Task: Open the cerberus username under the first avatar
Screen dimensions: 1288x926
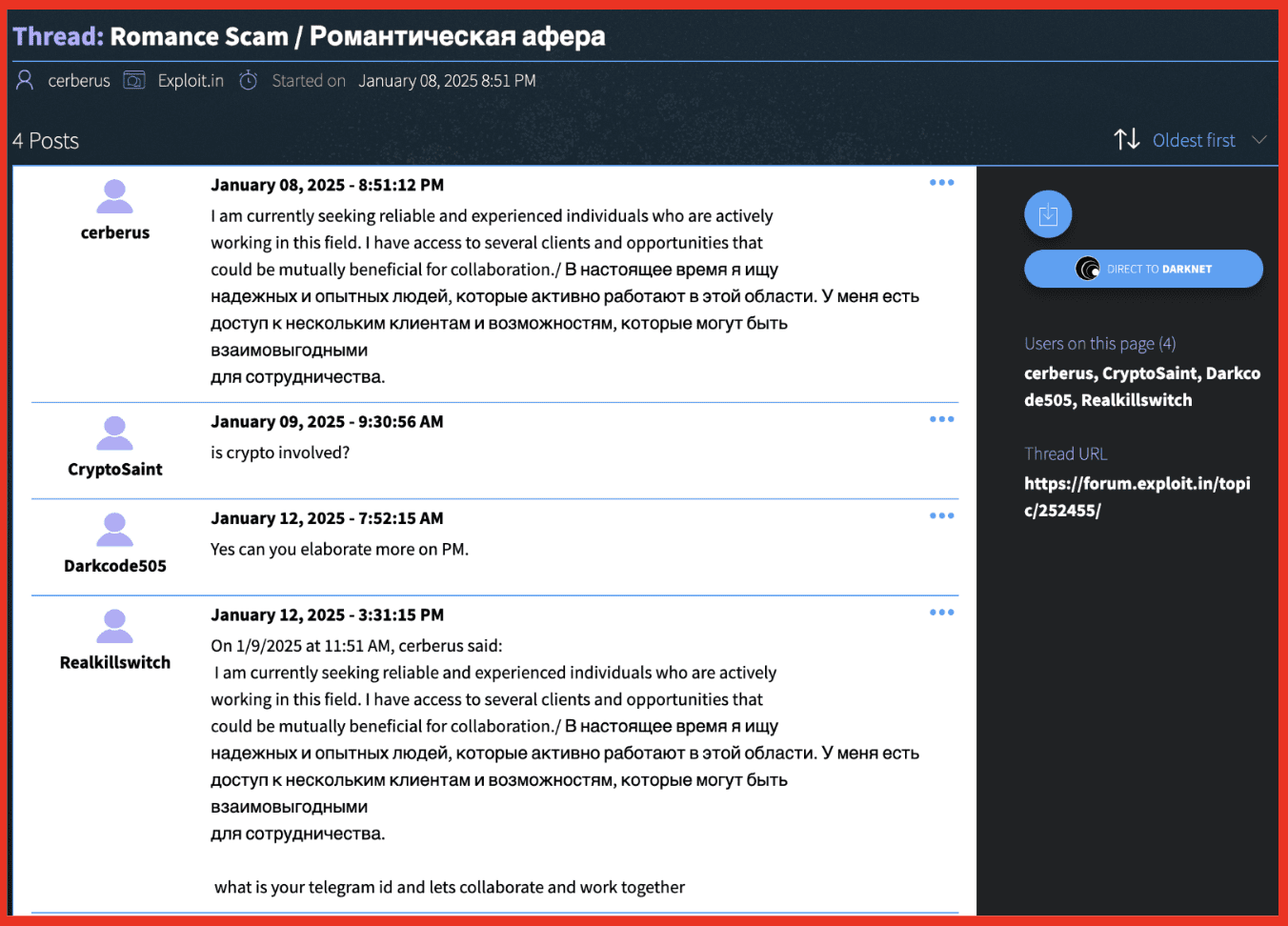Action: 115,232
